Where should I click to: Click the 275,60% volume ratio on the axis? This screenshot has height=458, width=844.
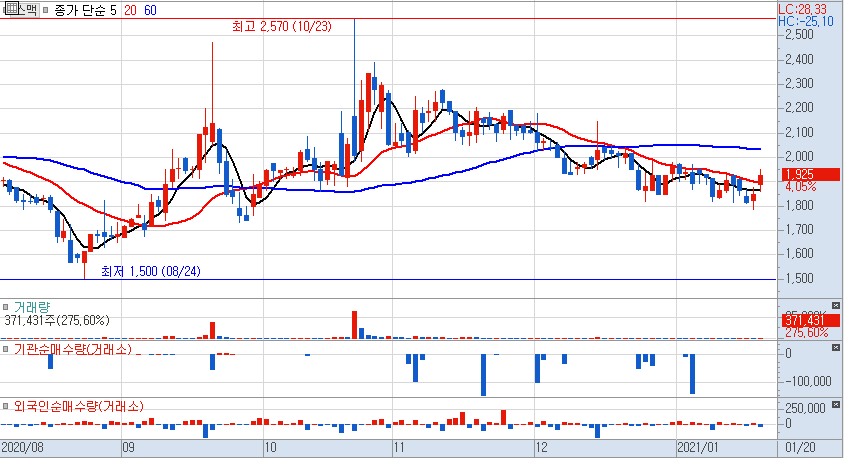pos(807,333)
